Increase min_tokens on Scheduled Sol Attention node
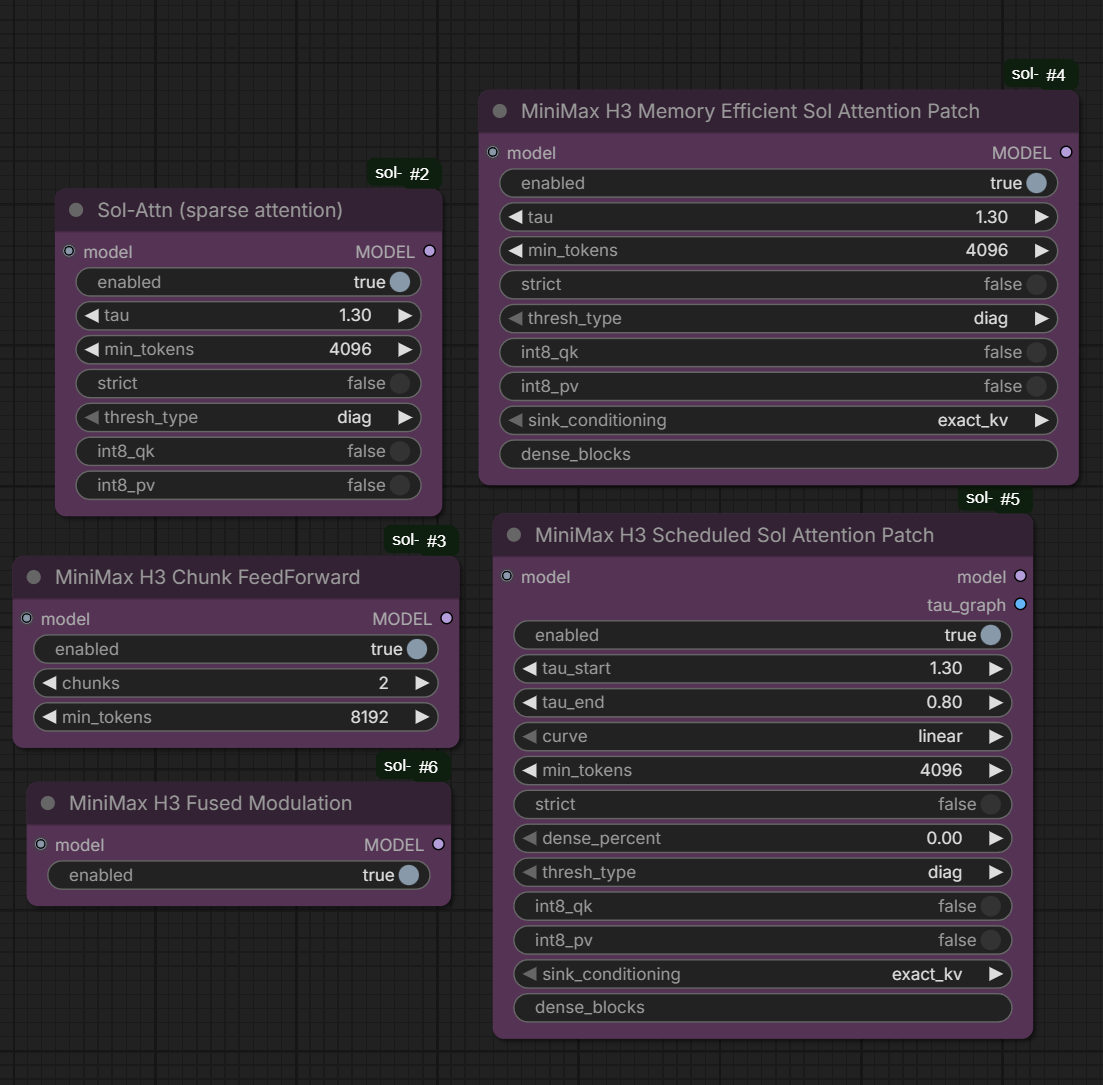 [996, 770]
